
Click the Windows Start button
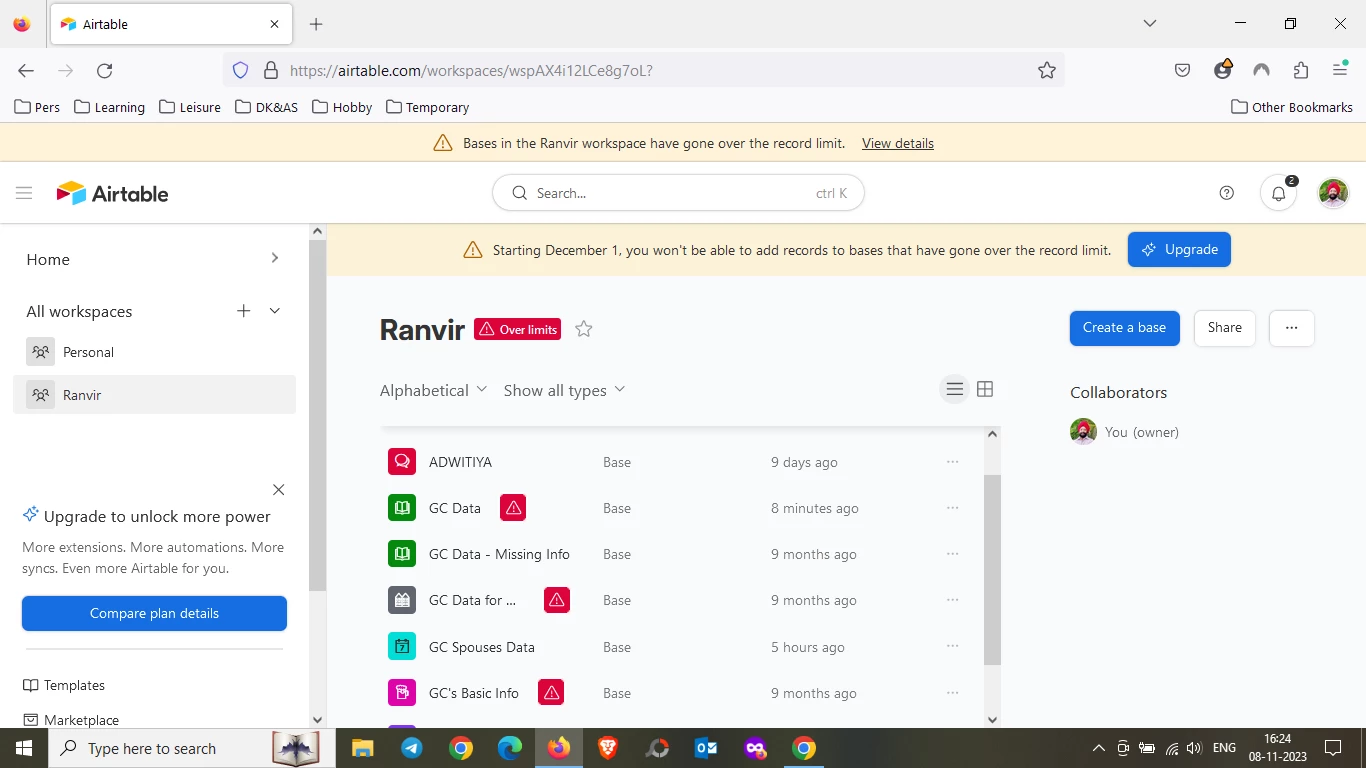23,748
